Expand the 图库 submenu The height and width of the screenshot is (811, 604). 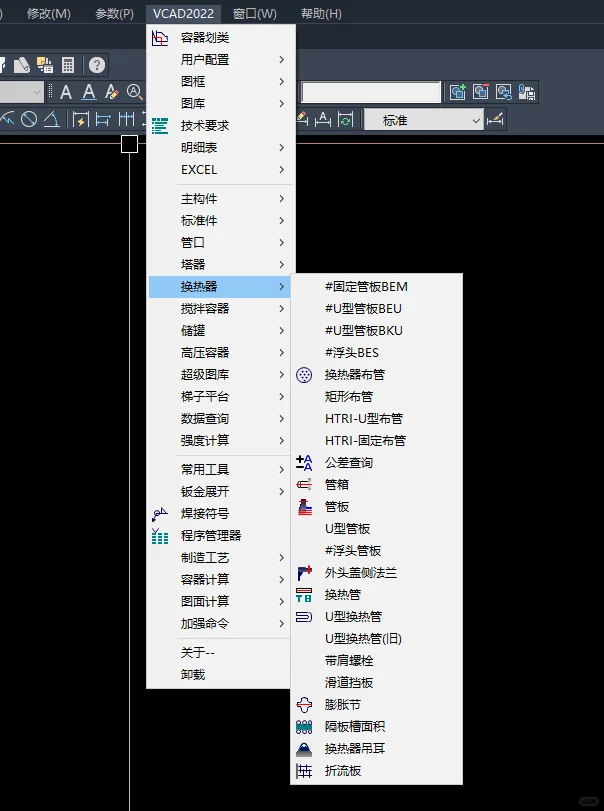[221, 103]
